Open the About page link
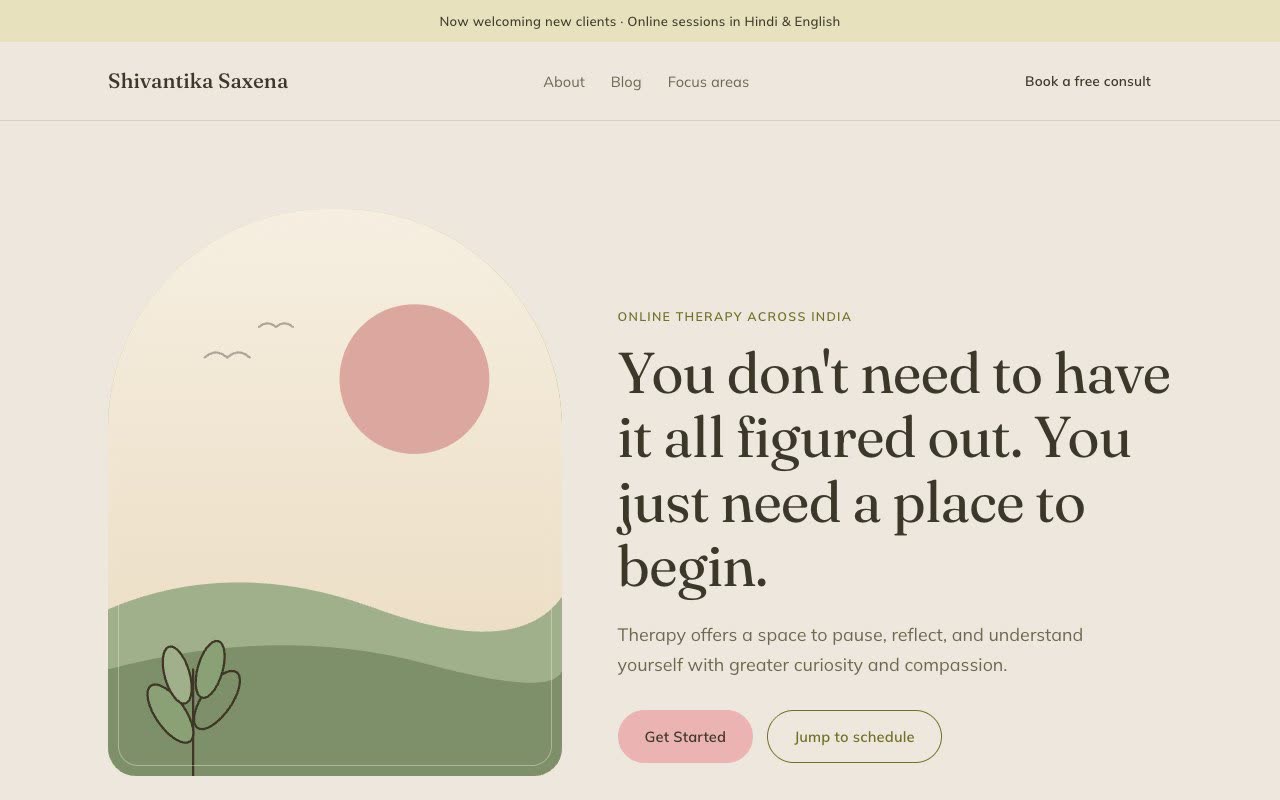1280x800 pixels. coord(564,82)
